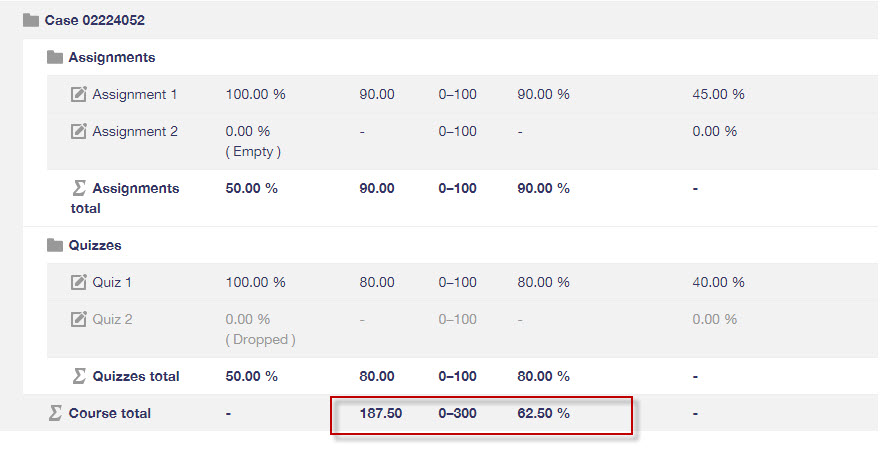Open the Assignment 2 link
Image resolution: width=885 pixels, height=449 pixels.
(x=135, y=131)
